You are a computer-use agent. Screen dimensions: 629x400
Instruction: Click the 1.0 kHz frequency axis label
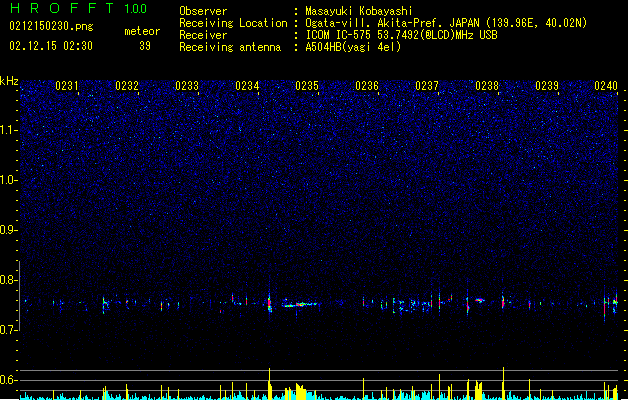(9, 180)
